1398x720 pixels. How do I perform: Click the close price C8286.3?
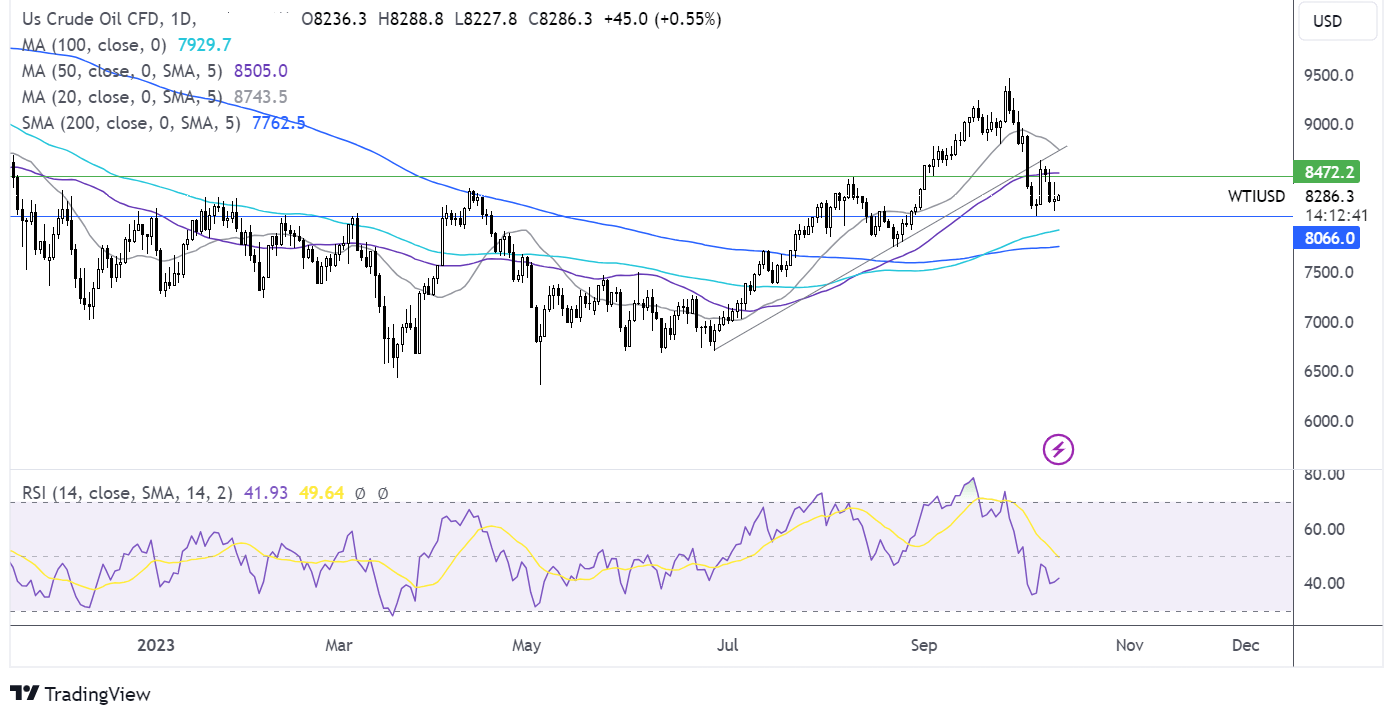(x=562, y=19)
